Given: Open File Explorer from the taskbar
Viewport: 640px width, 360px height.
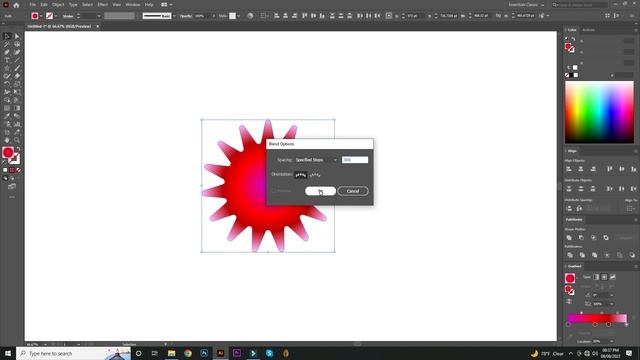Looking at the screenshot, I should coord(171,353).
